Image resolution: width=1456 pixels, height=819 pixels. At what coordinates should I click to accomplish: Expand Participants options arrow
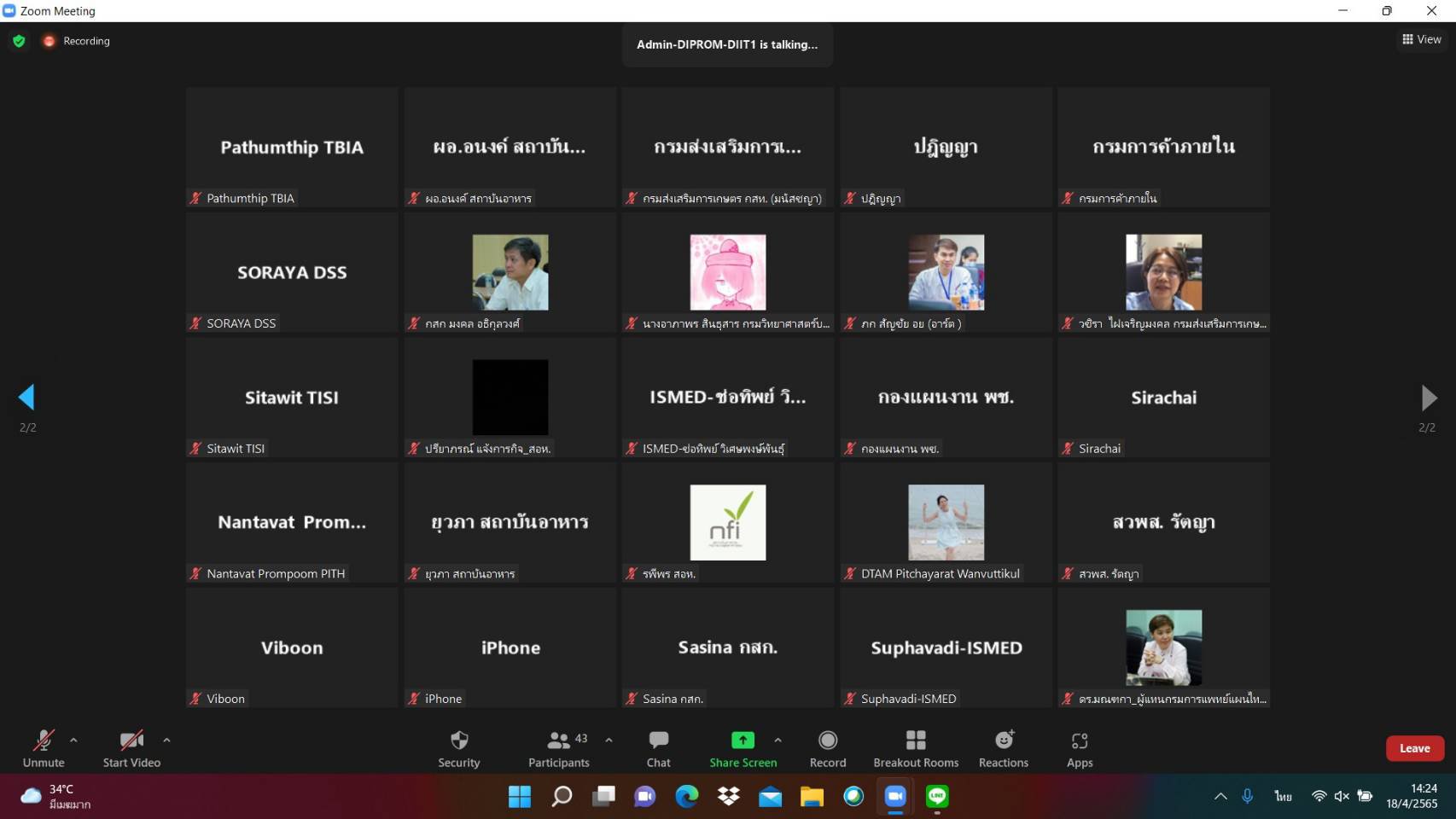click(x=609, y=741)
